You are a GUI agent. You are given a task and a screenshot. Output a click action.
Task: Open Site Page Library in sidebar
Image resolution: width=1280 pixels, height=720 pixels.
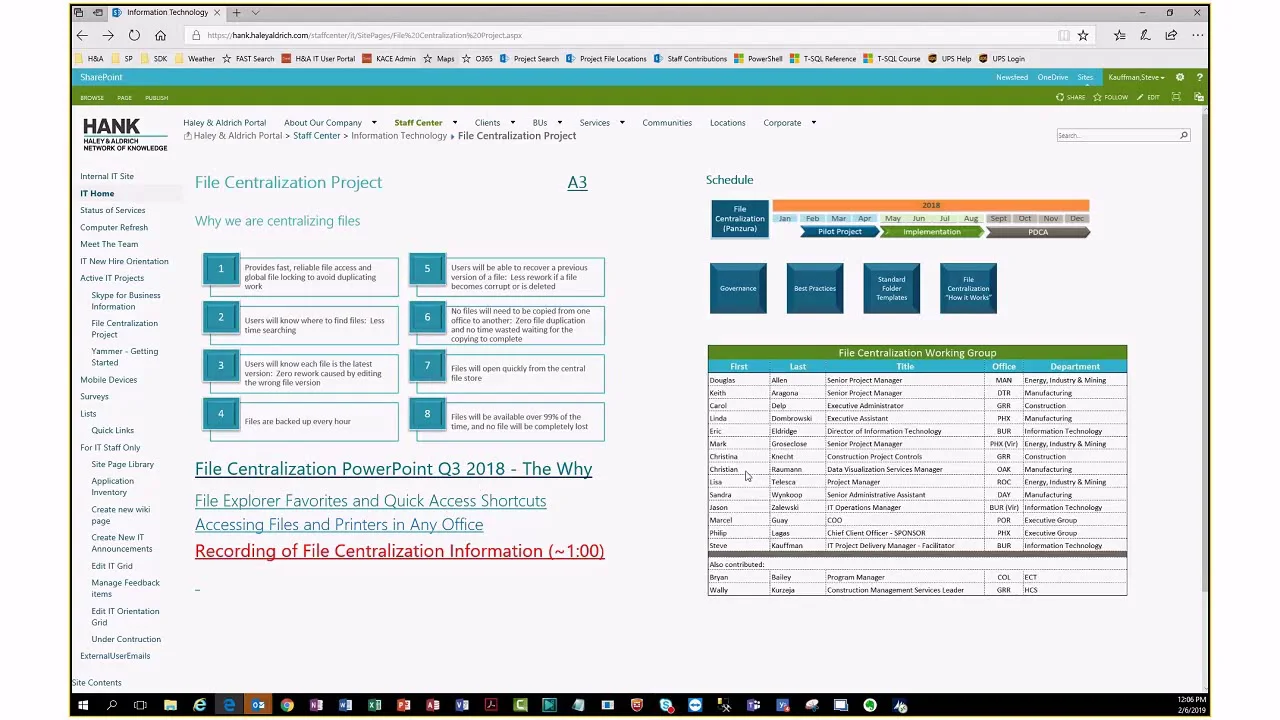pyautogui.click(x=122, y=464)
